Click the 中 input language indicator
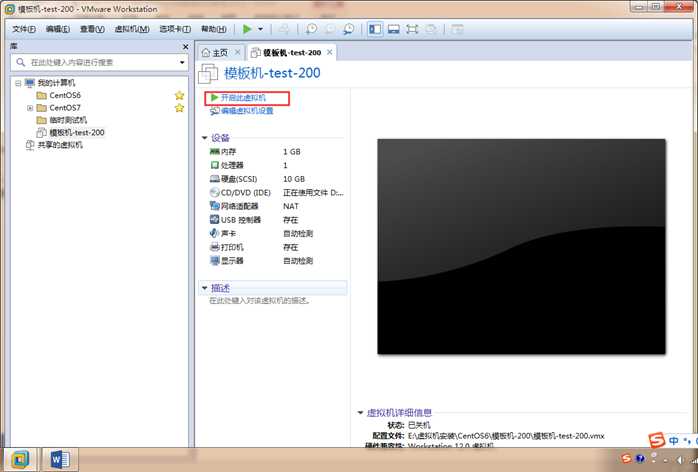 tap(674, 441)
